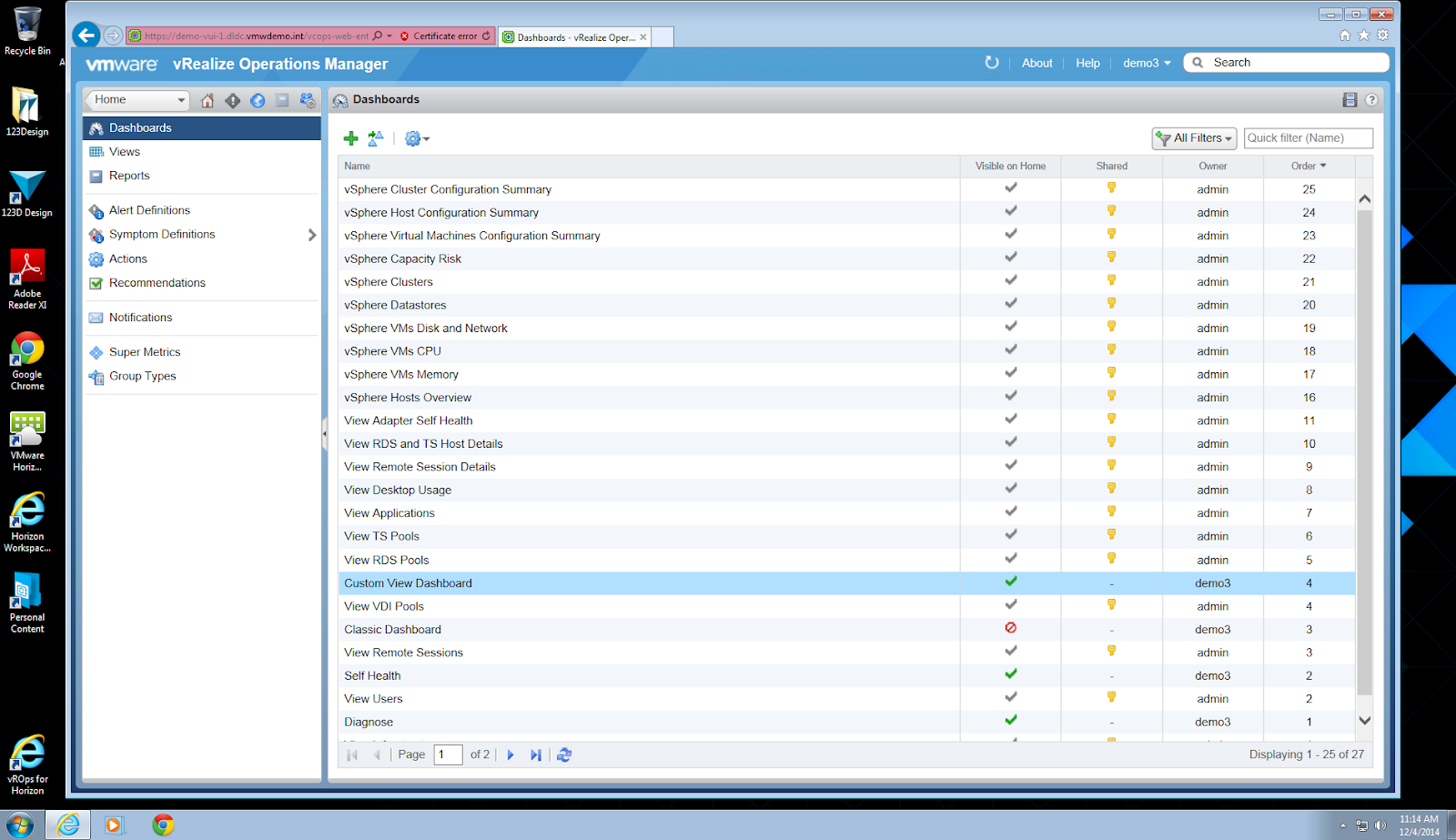Collapse the left navigation panel splitter

coord(324,434)
